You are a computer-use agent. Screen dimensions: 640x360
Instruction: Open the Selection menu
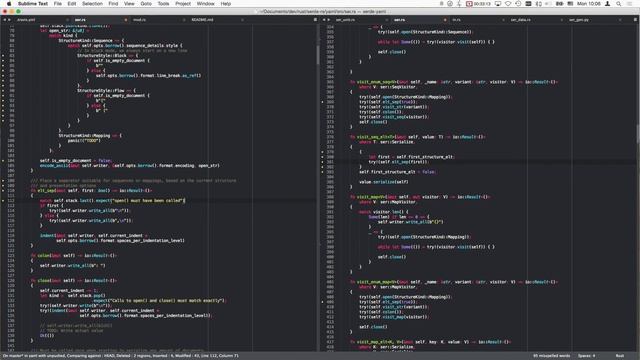pos(92,4)
